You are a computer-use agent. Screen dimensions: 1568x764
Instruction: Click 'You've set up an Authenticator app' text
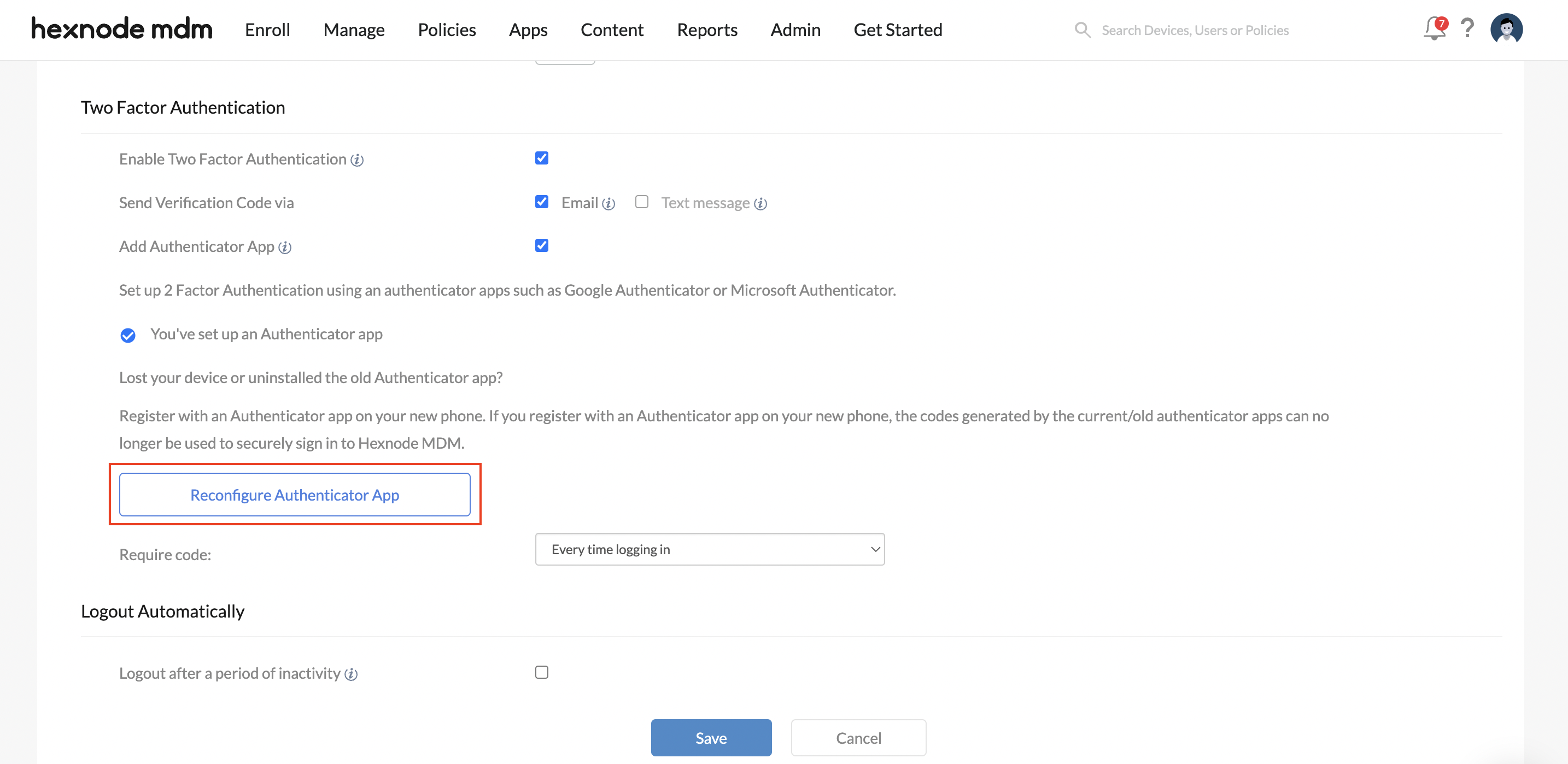pos(267,334)
